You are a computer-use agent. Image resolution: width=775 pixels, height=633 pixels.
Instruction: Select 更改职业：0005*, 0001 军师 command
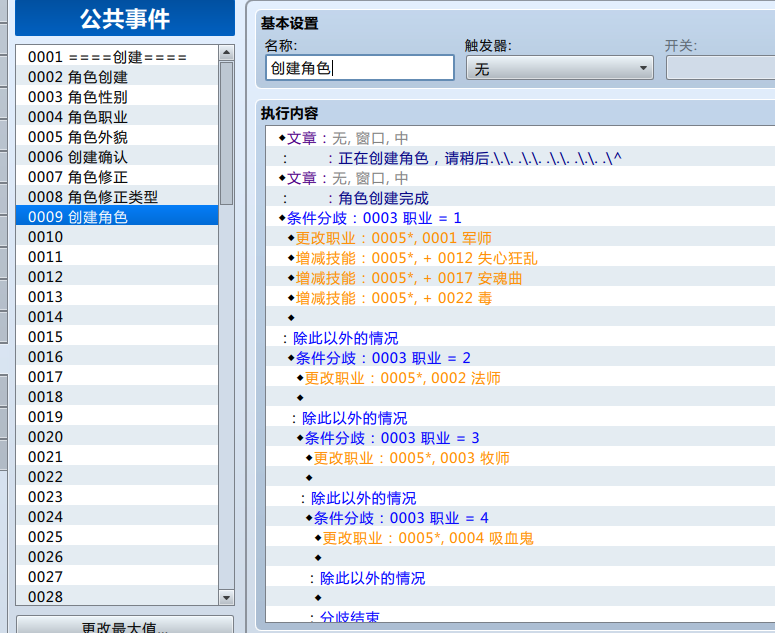(x=520, y=238)
